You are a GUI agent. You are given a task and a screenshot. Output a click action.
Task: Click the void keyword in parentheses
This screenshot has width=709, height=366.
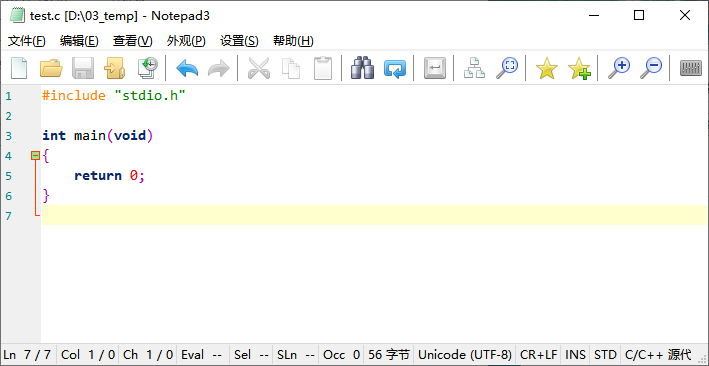pyautogui.click(x=130, y=136)
